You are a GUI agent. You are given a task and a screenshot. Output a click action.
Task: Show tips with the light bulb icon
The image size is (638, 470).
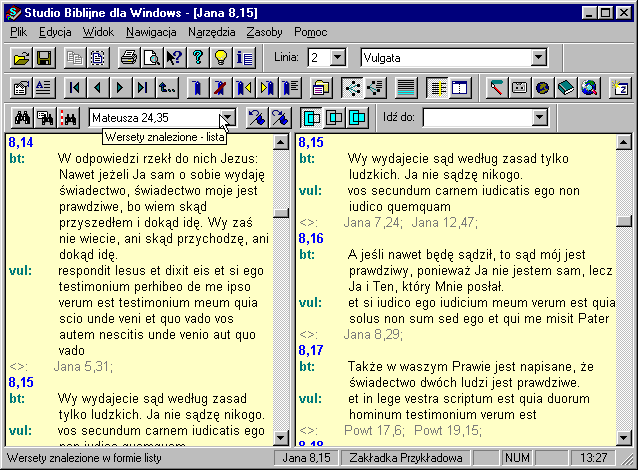click(221, 58)
